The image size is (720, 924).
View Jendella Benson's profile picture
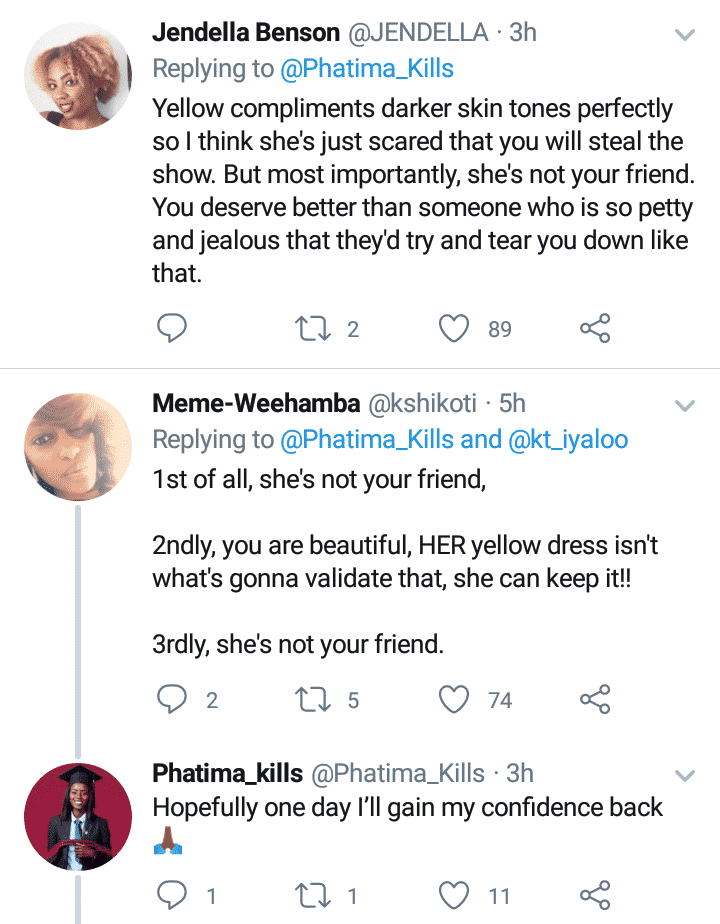pos(78,76)
